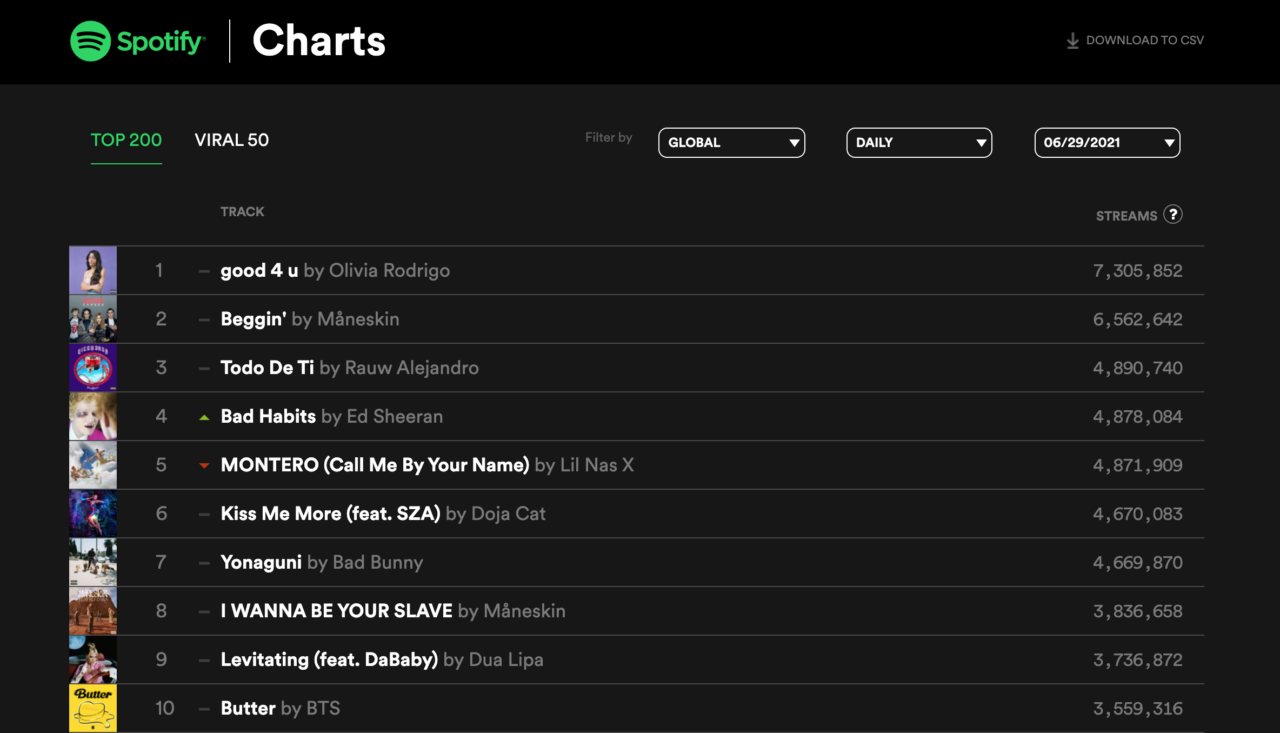Click the Spotify logo icon
Viewport: 1280px width, 733px height.
click(90, 41)
